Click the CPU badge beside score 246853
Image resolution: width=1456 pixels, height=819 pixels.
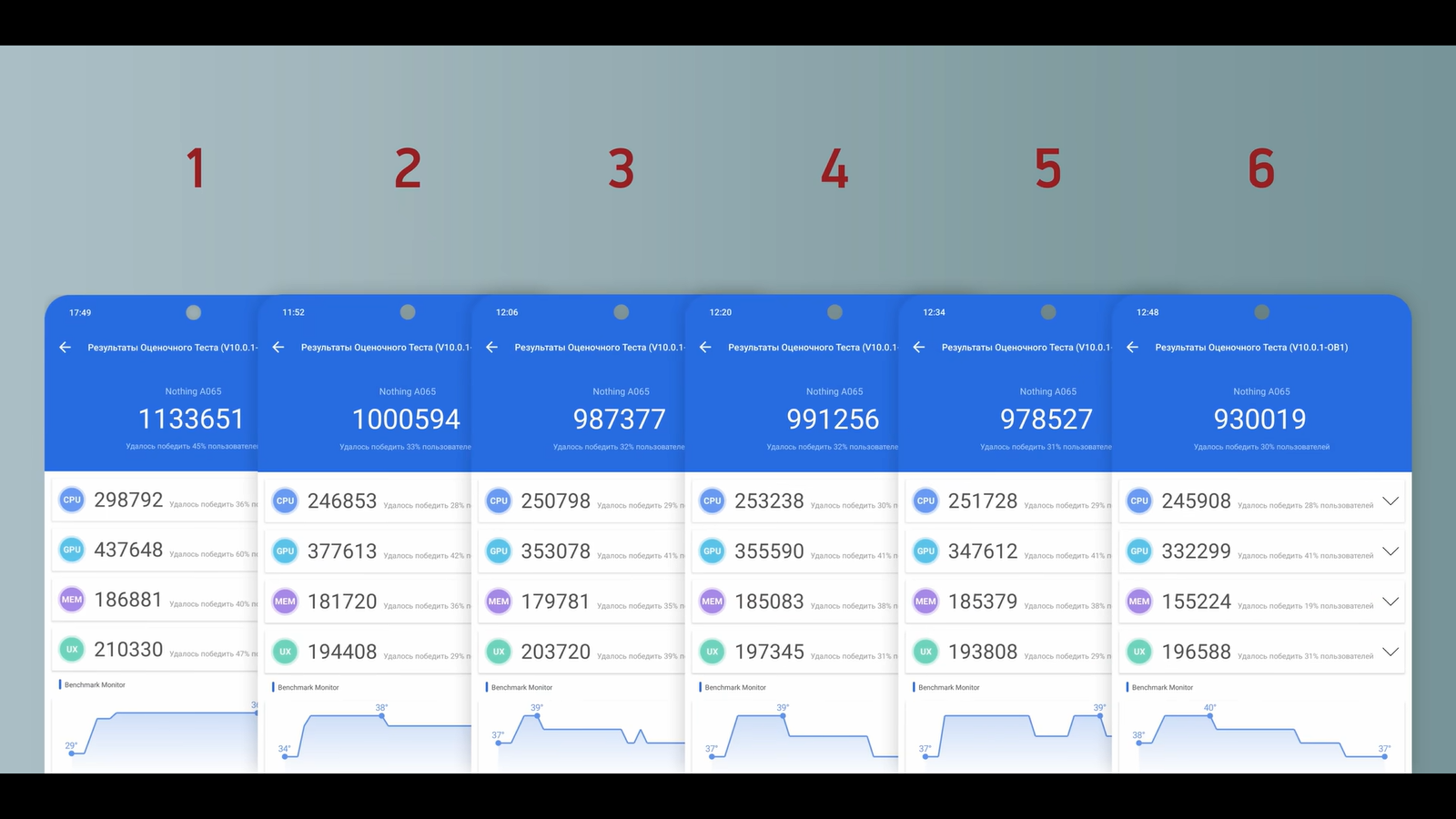tap(285, 500)
